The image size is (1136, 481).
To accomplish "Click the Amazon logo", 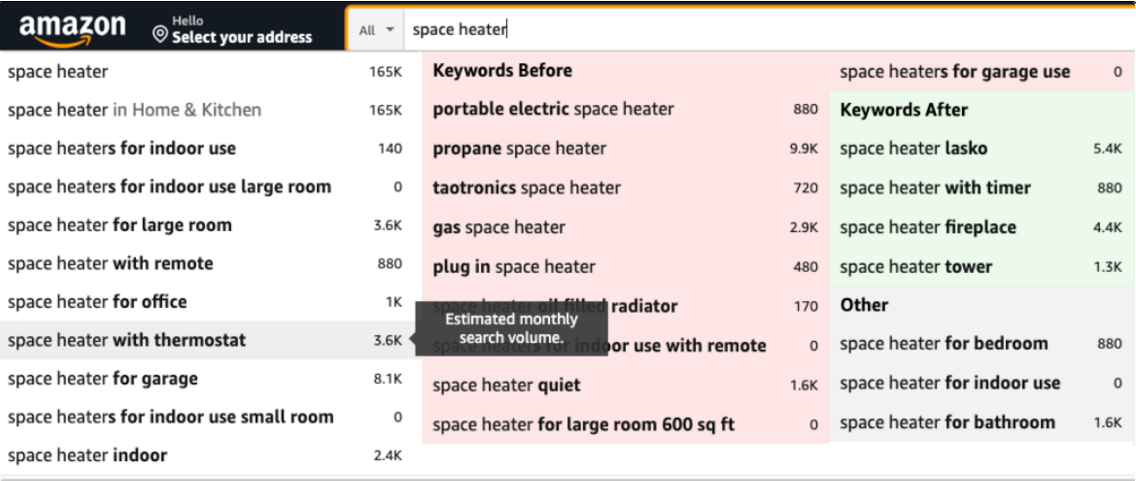I will (72, 29).
